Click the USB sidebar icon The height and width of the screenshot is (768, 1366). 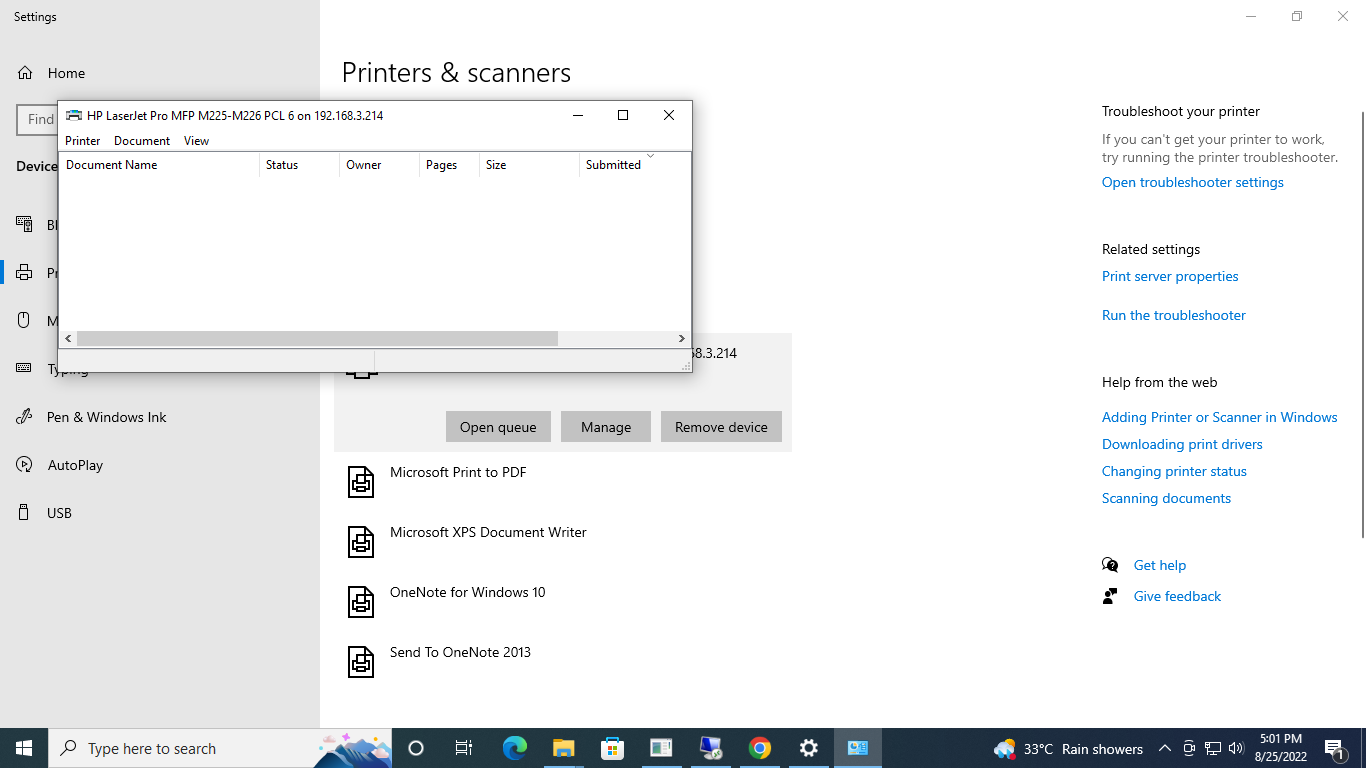[25, 513]
